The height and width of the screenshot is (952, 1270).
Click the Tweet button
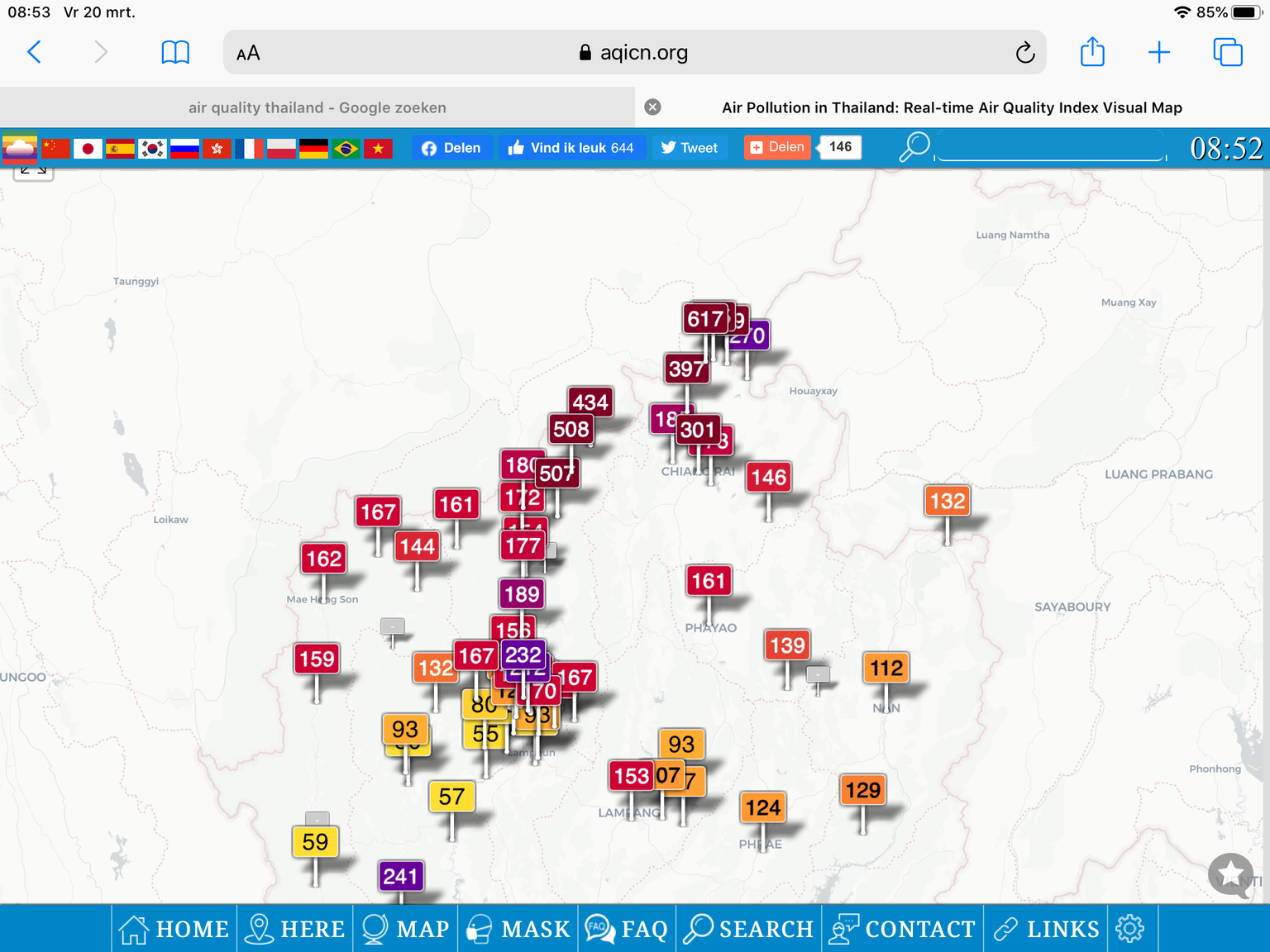click(690, 148)
